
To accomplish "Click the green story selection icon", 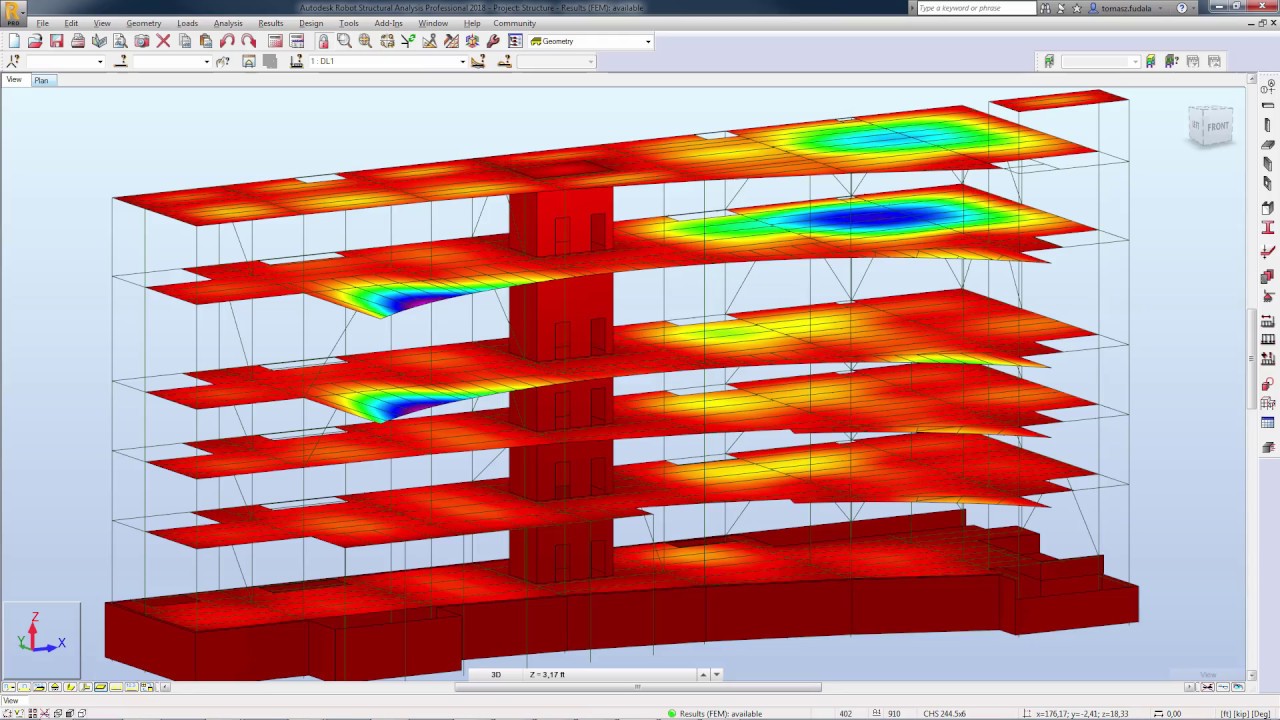I will click(x=1049, y=62).
